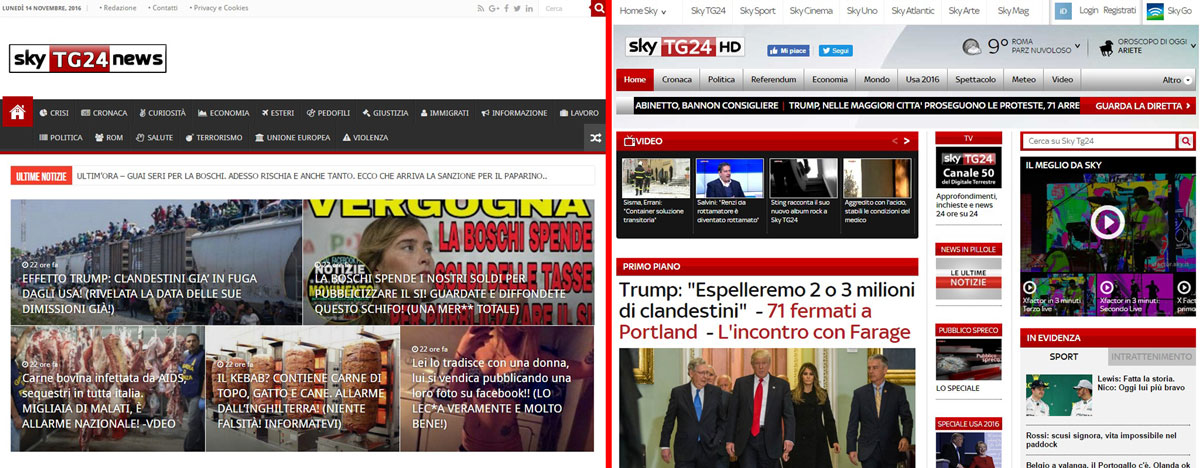Screen dimensions: 1200x468
Task: Open the Sky Sport link
Action: click(x=757, y=10)
